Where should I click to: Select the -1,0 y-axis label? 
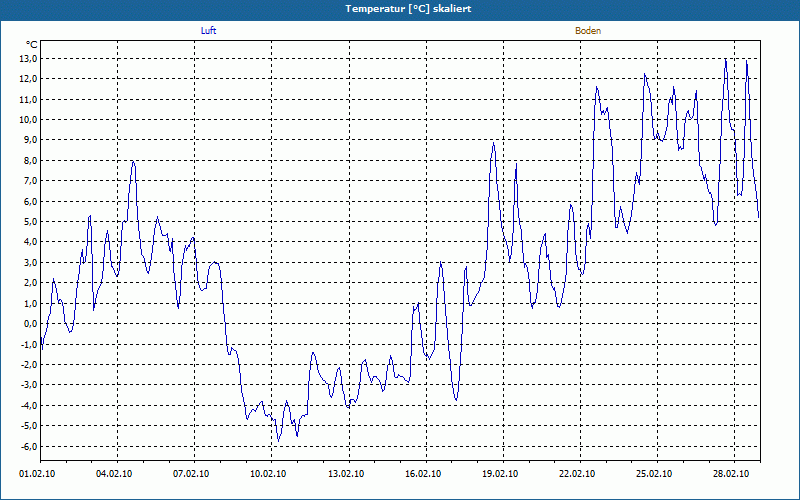point(29,344)
